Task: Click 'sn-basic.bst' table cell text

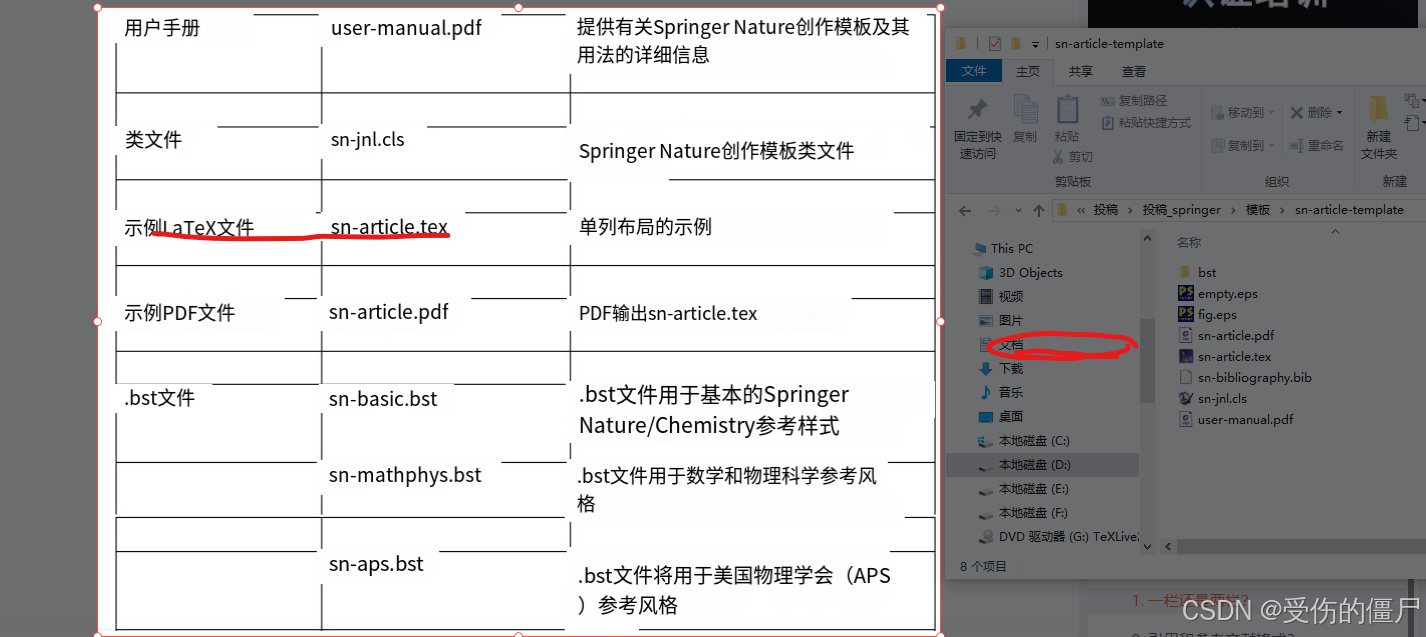Action: click(x=383, y=399)
